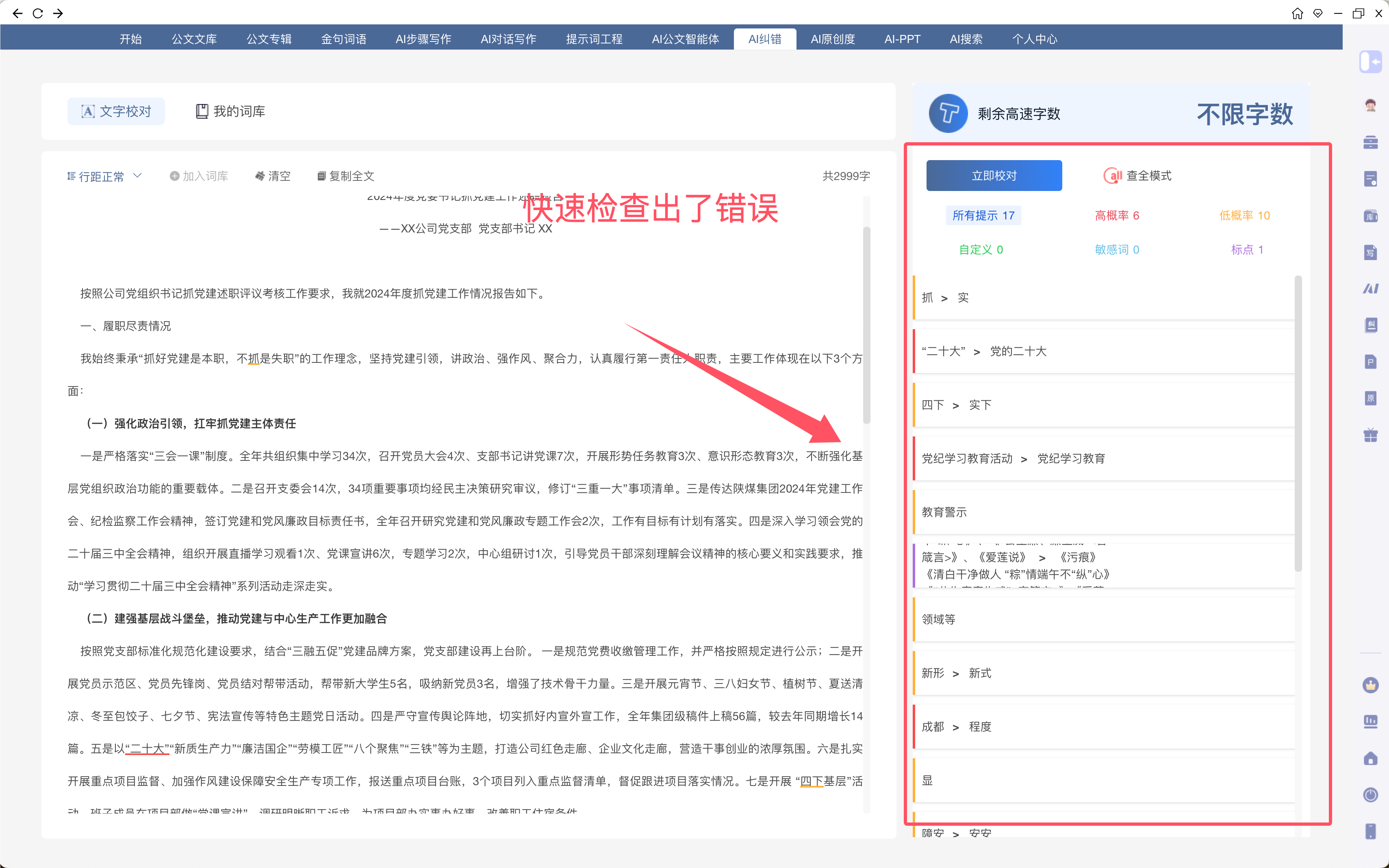Open the 公文文库 tab
1389x868 pixels.
click(x=195, y=39)
